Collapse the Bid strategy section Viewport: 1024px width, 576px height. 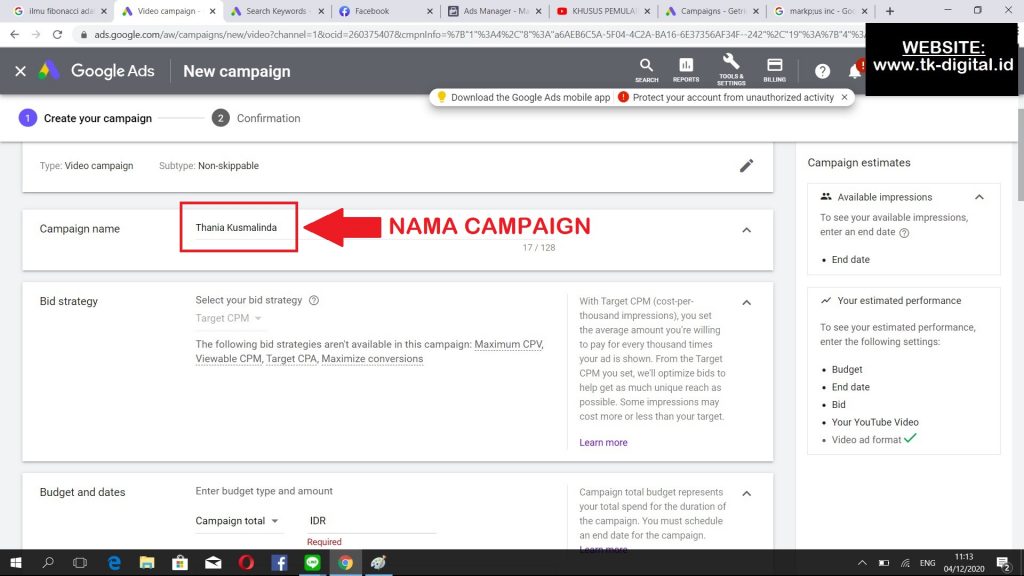pos(746,302)
